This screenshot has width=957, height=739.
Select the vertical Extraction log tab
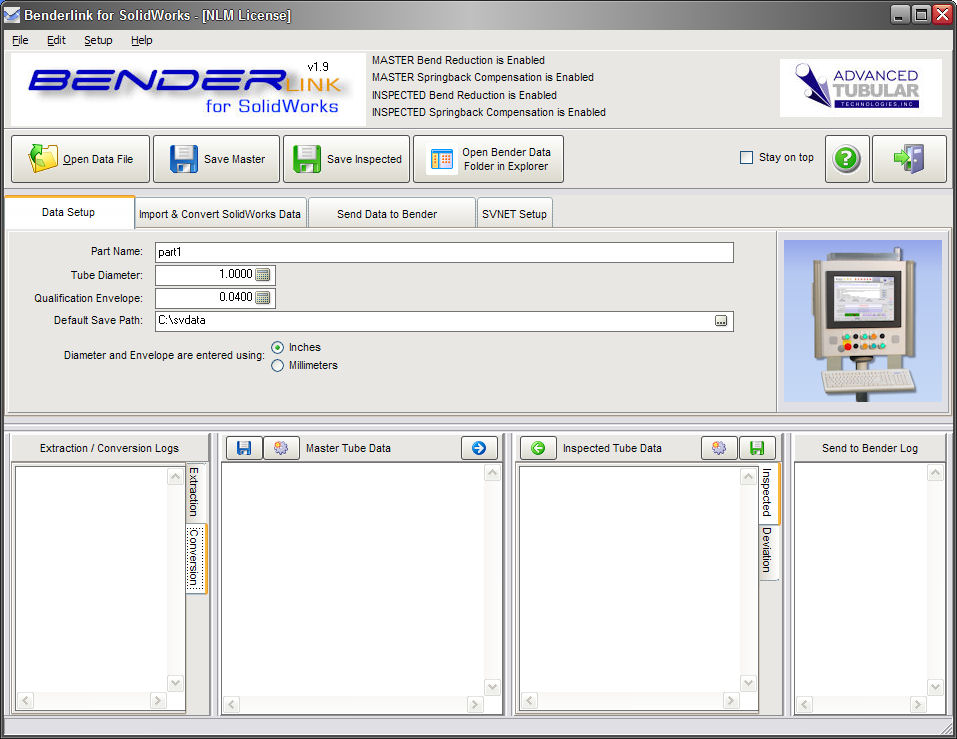pyautogui.click(x=195, y=492)
